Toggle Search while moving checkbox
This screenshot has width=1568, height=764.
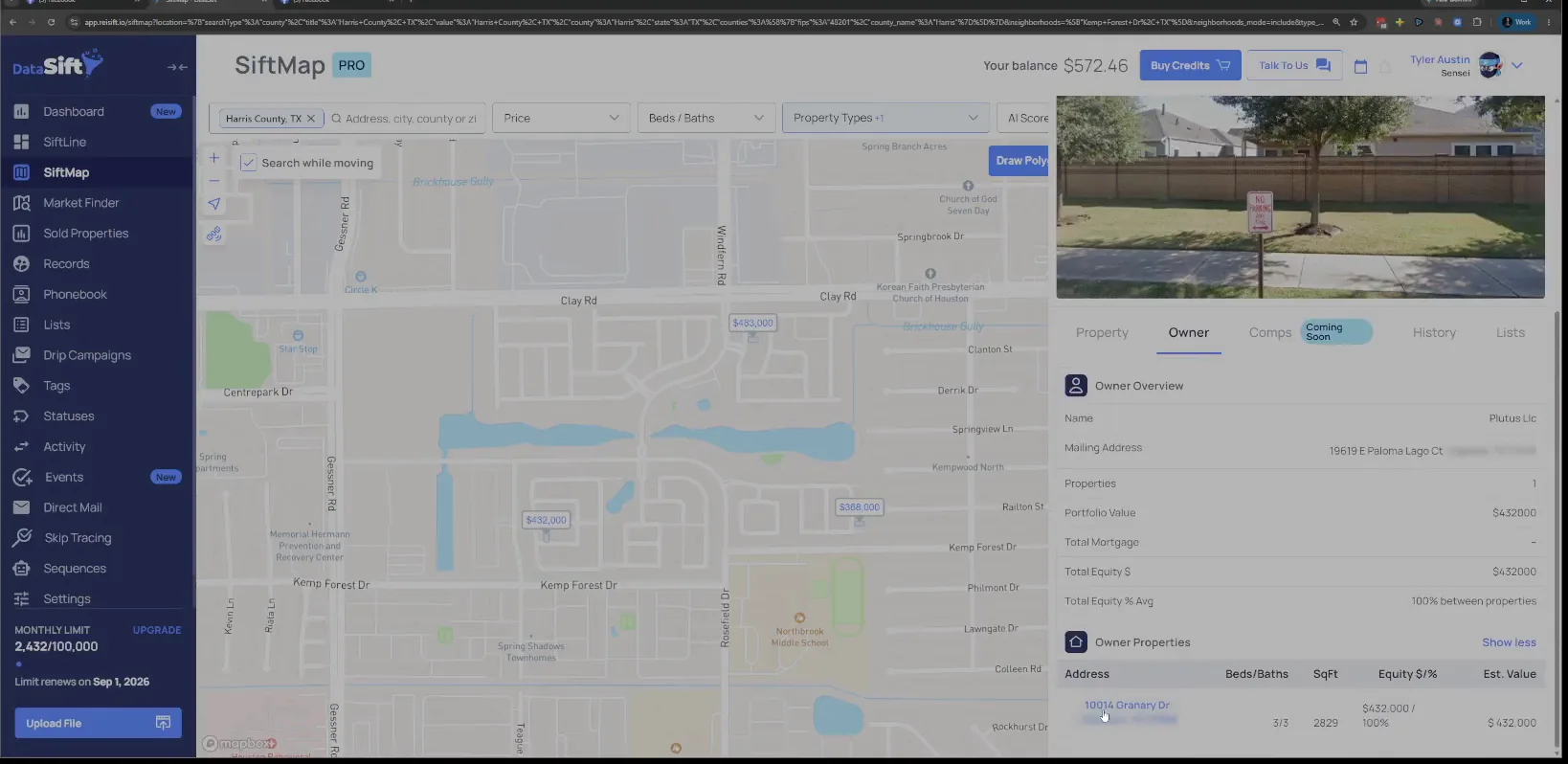click(x=248, y=163)
